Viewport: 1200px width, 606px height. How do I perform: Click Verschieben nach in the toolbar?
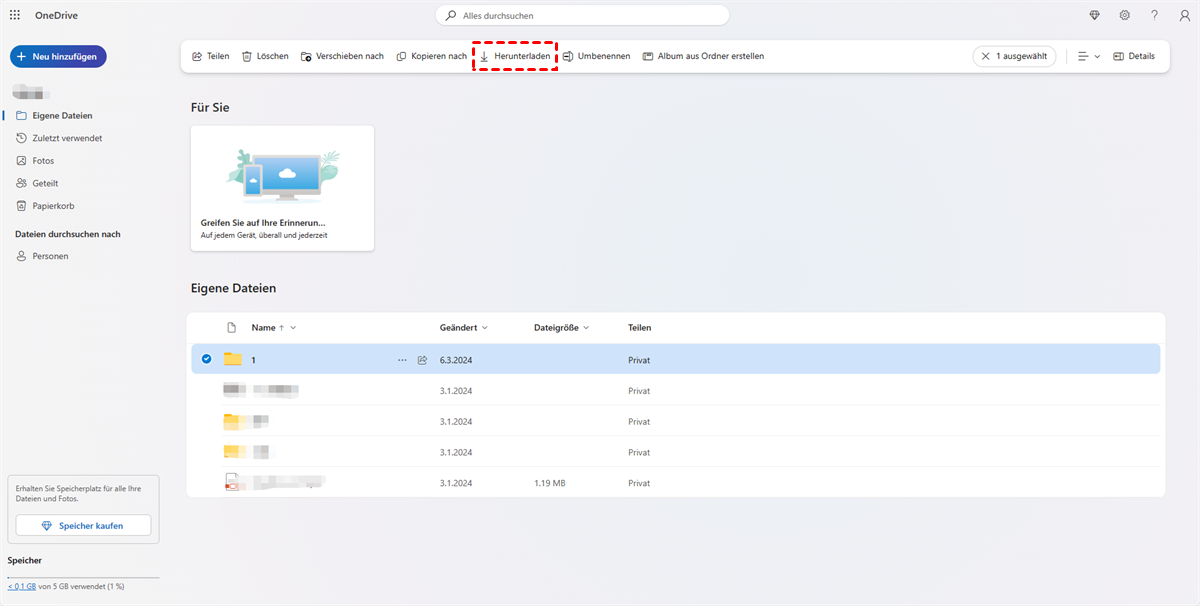click(342, 57)
